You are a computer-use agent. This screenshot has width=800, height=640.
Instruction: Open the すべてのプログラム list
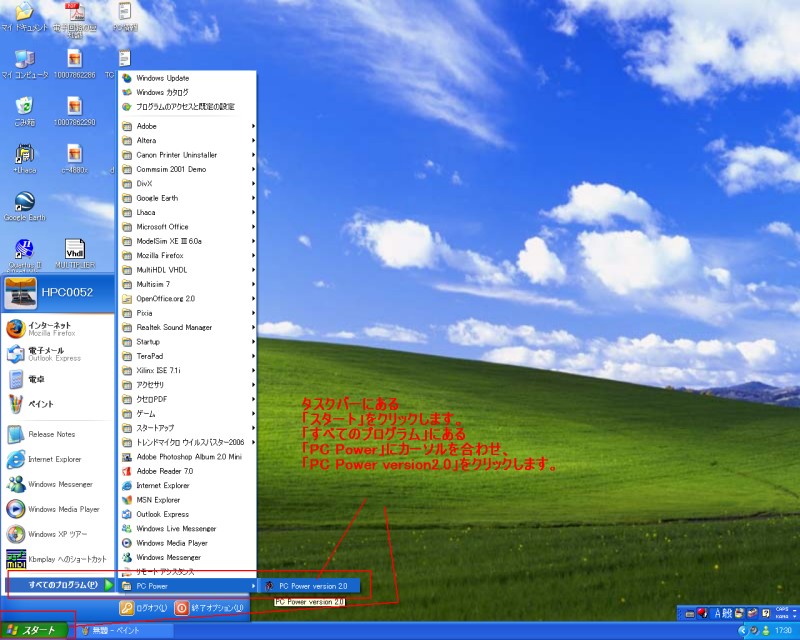(60, 585)
